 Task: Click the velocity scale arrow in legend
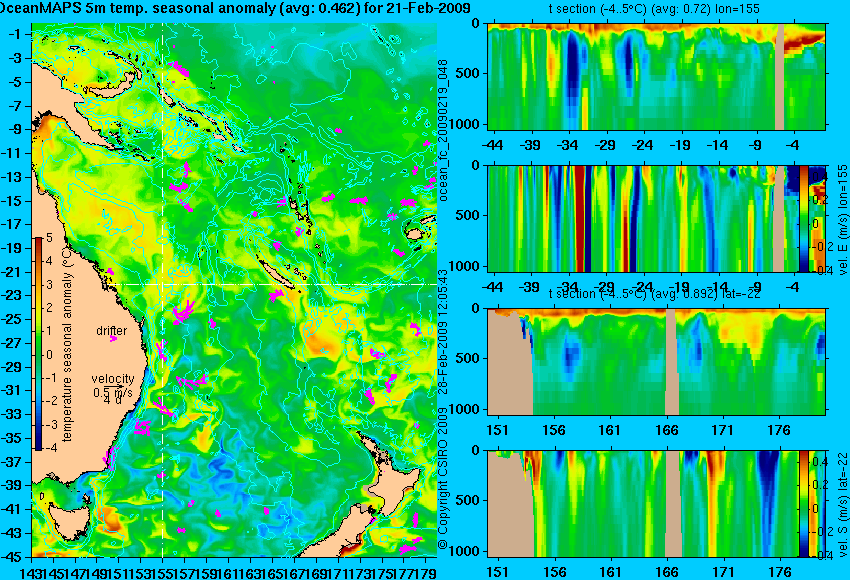pyautogui.click(x=113, y=386)
